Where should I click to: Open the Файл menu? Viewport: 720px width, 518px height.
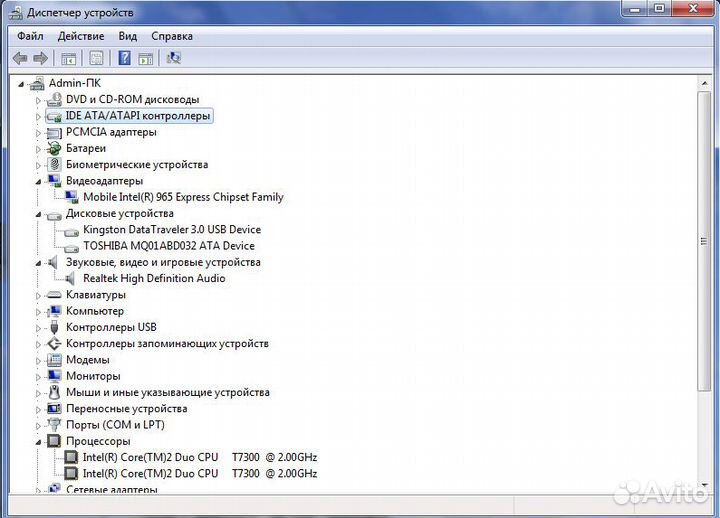(30, 36)
